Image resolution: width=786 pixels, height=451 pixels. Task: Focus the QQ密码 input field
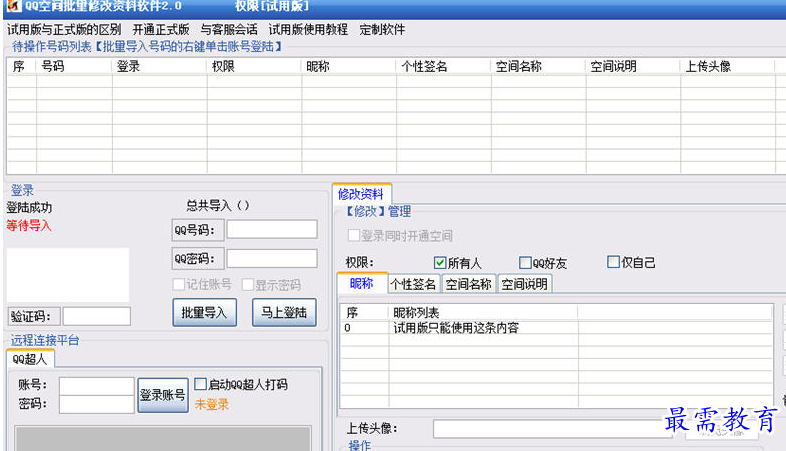[x=272, y=259]
